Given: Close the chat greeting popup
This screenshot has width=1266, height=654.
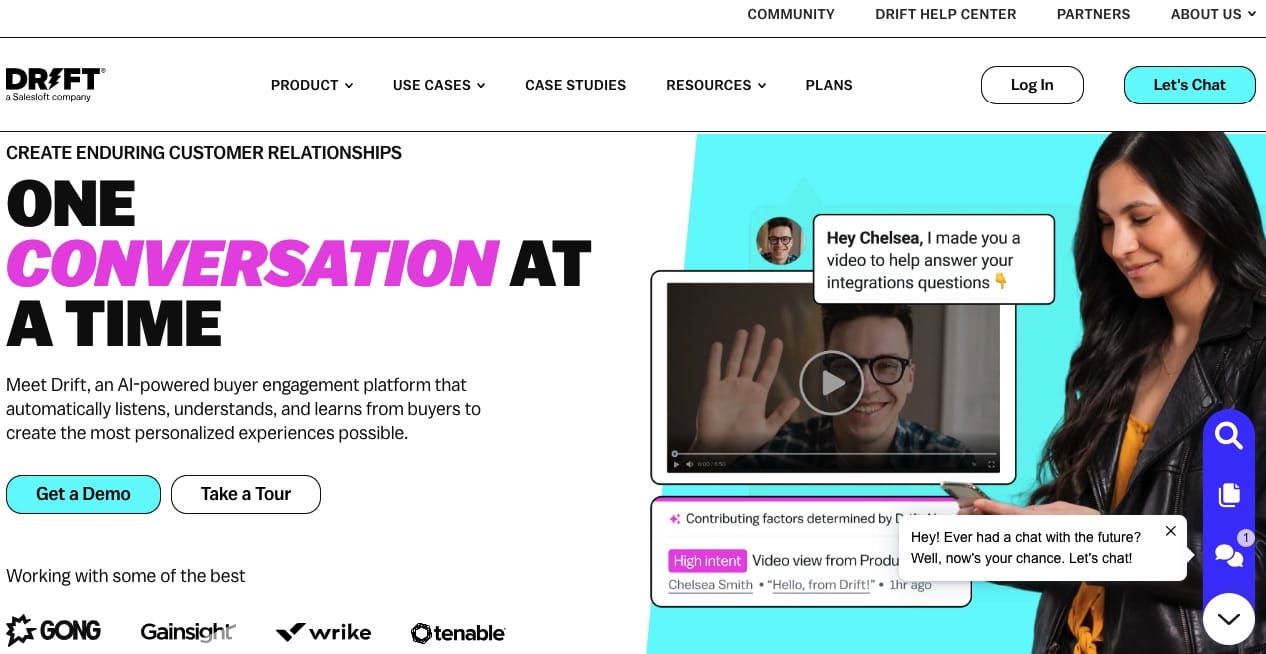Looking at the screenshot, I should (1170, 531).
